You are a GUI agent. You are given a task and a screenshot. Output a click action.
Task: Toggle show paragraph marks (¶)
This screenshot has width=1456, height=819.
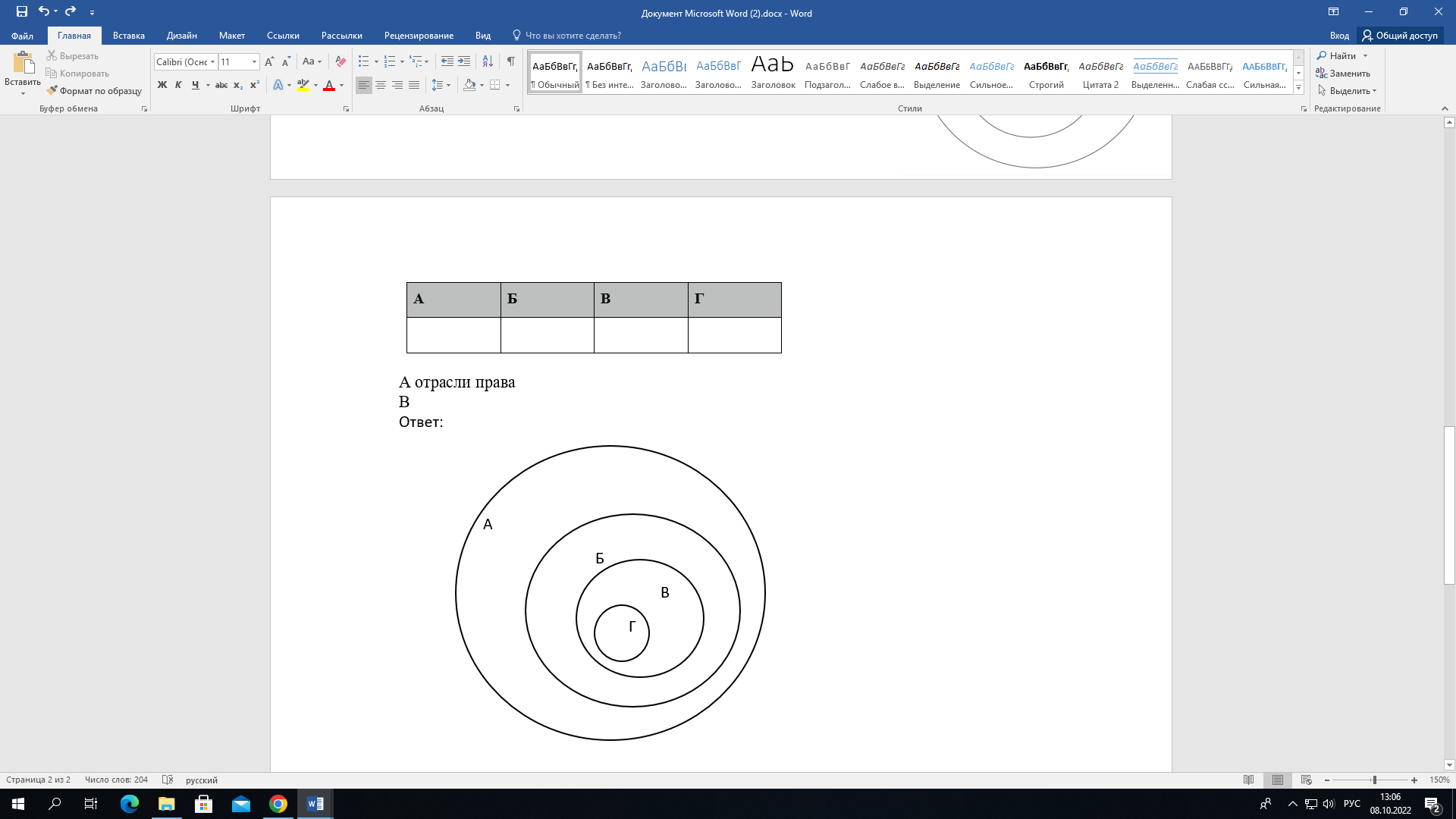(x=511, y=61)
